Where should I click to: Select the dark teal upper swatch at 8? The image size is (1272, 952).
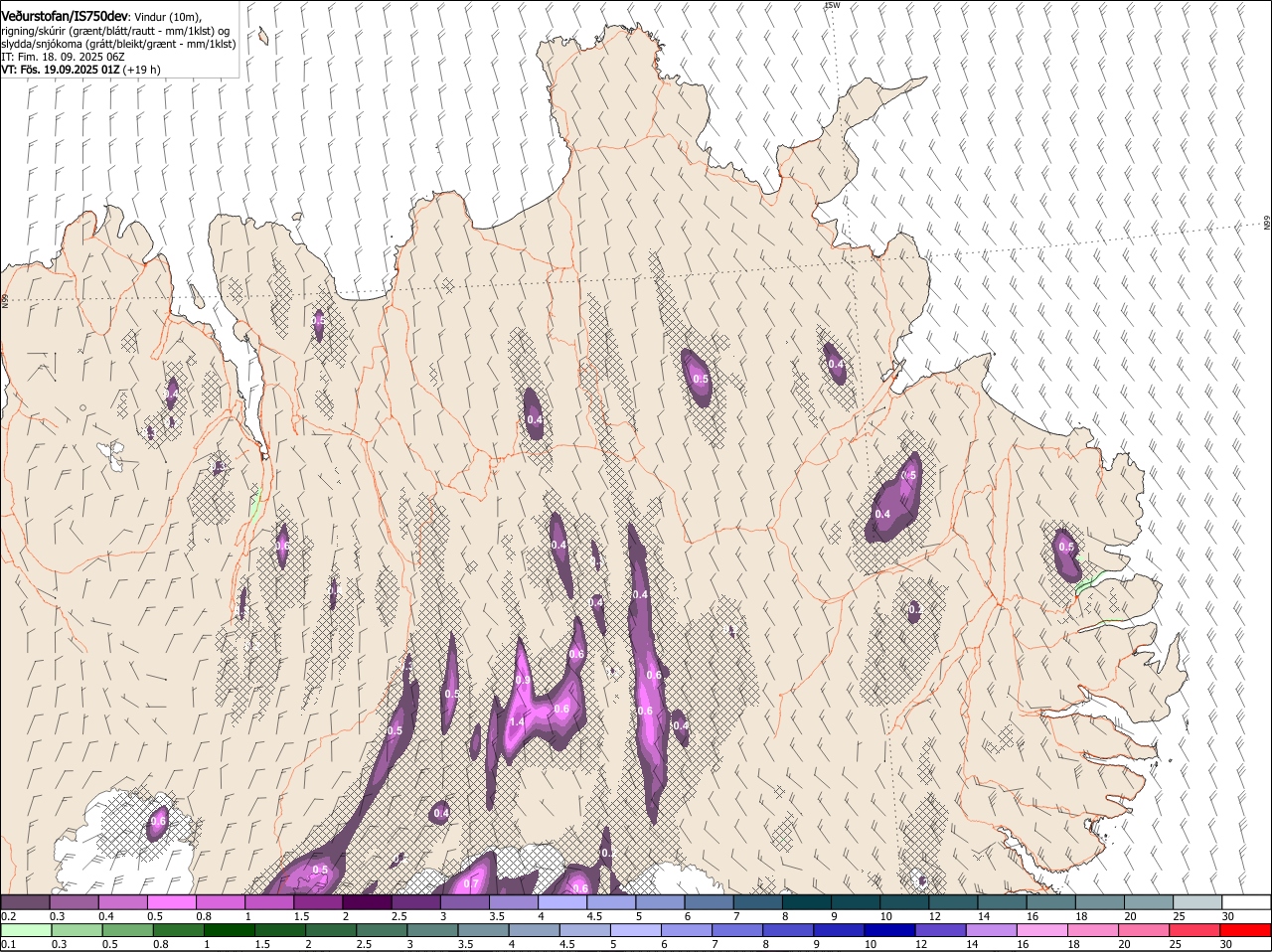point(806,901)
